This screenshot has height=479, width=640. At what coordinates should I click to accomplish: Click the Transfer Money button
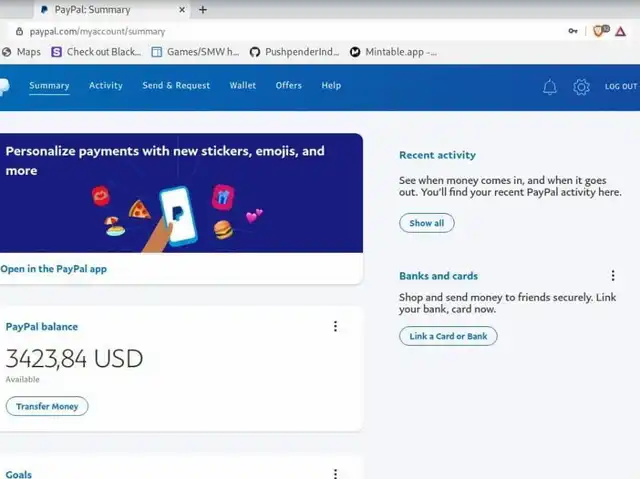47,406
